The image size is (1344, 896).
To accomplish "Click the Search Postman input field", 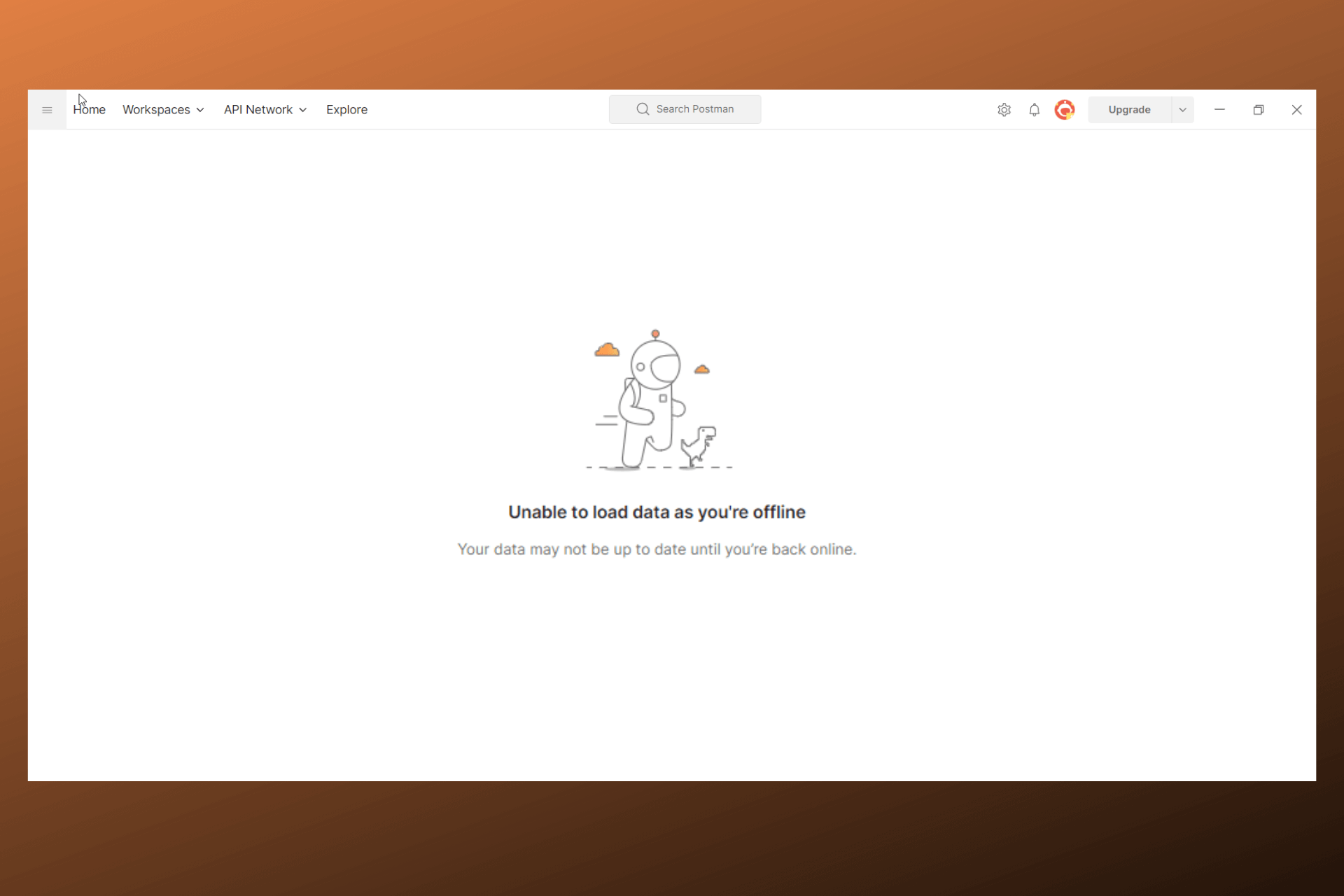I will (x=685, y=109).
